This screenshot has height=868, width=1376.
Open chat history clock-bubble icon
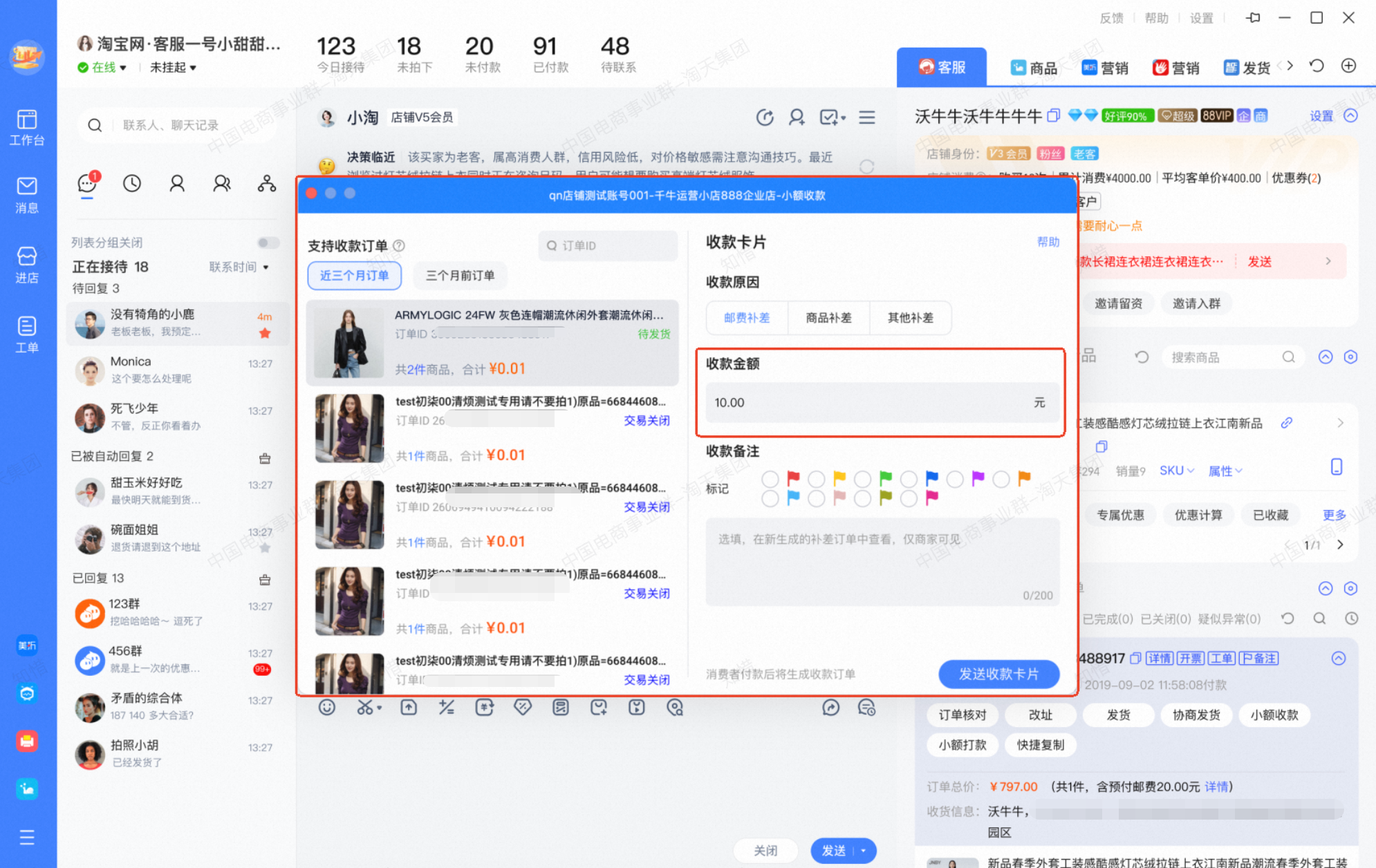click(x=866, y=707)
